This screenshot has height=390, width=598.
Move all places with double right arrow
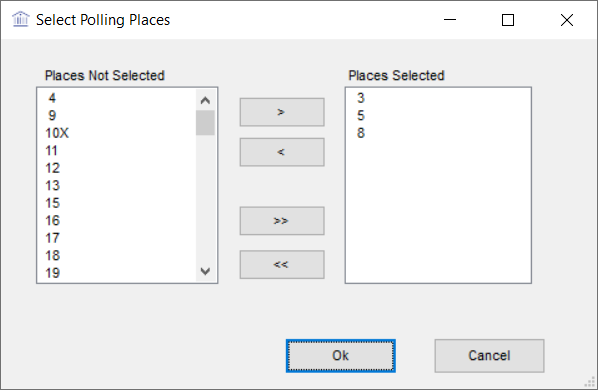(282, 221)
